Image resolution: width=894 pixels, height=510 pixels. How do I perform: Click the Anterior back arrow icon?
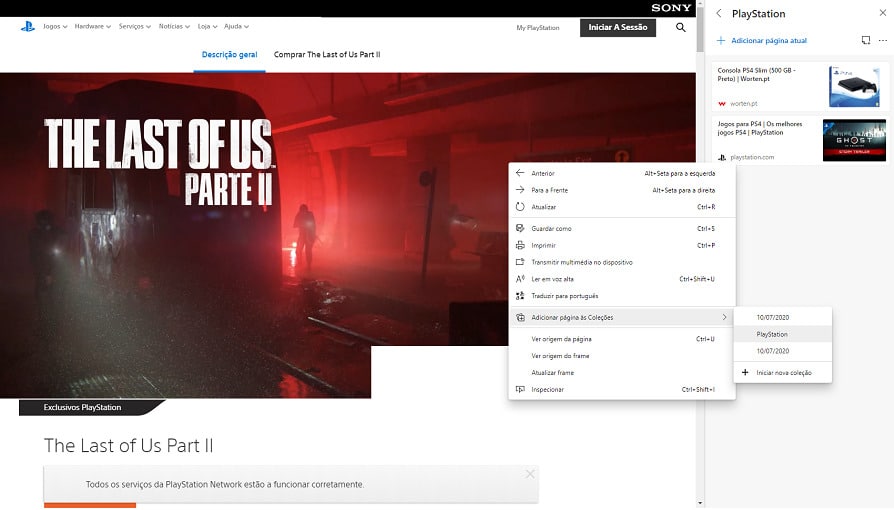point(519,173)
